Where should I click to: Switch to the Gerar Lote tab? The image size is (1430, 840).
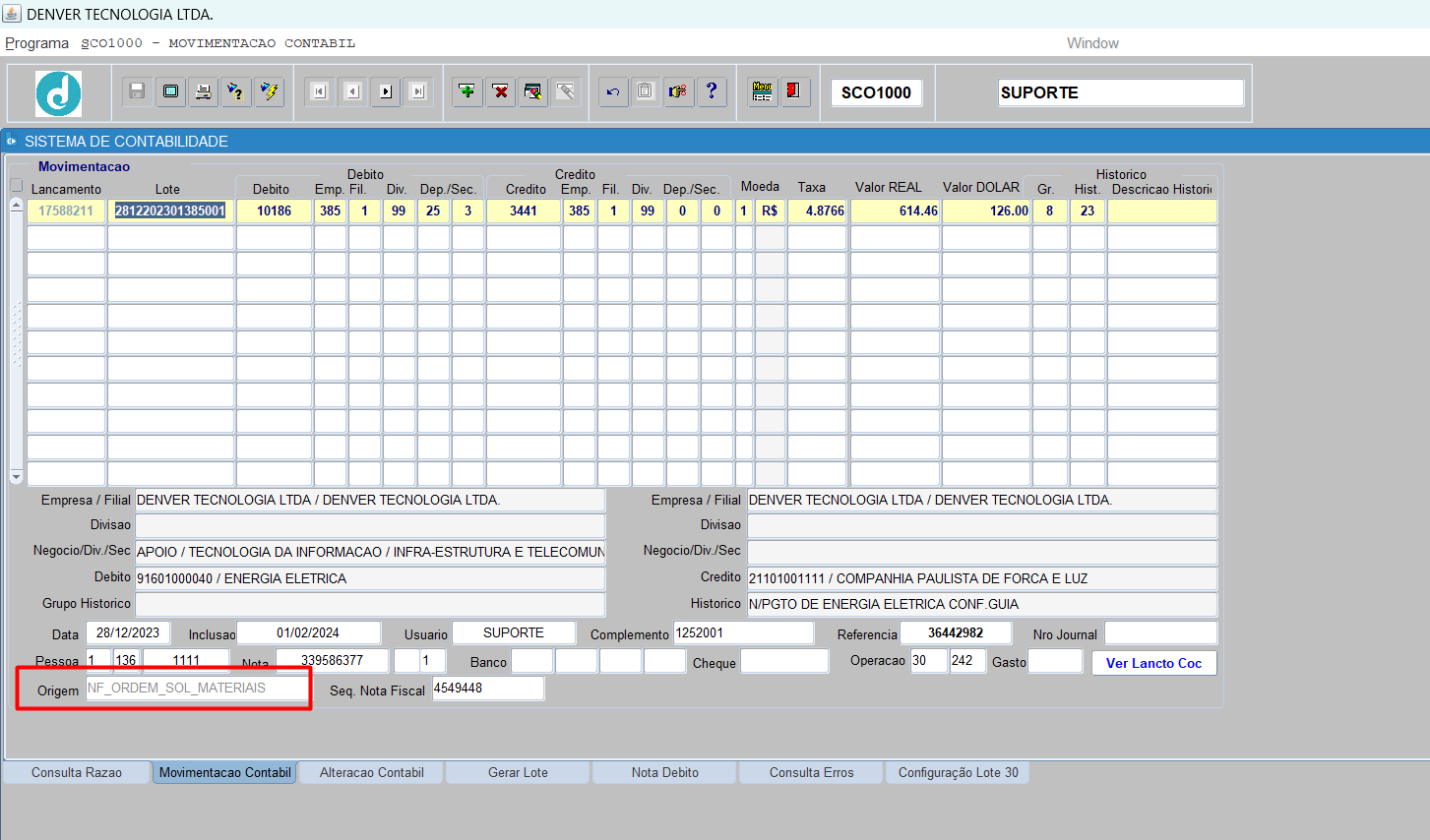(x=518, y=772)
